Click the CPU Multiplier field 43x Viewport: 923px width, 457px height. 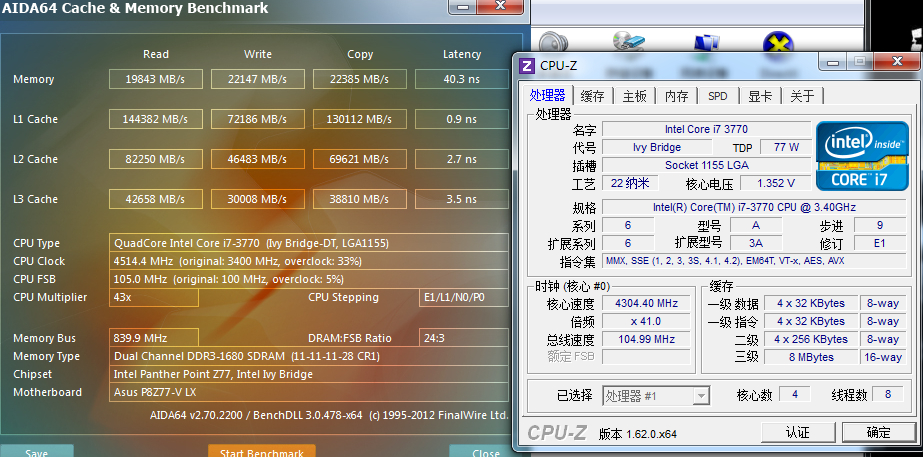pyautogui.click(x=154, y=297)
